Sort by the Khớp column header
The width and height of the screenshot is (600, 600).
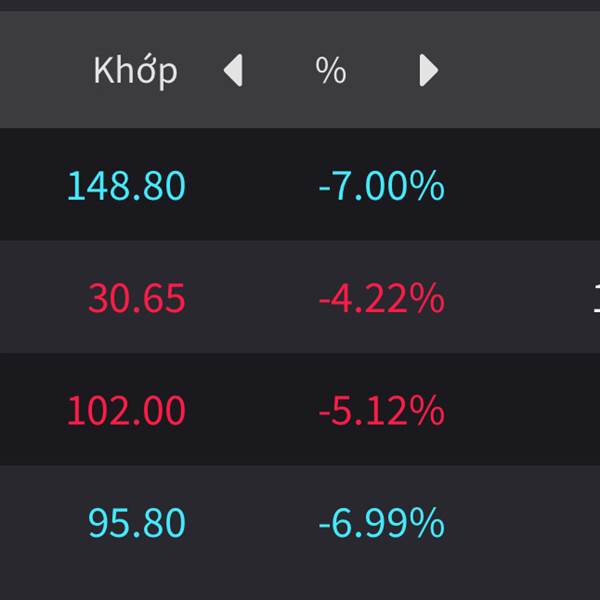point(135,71)
